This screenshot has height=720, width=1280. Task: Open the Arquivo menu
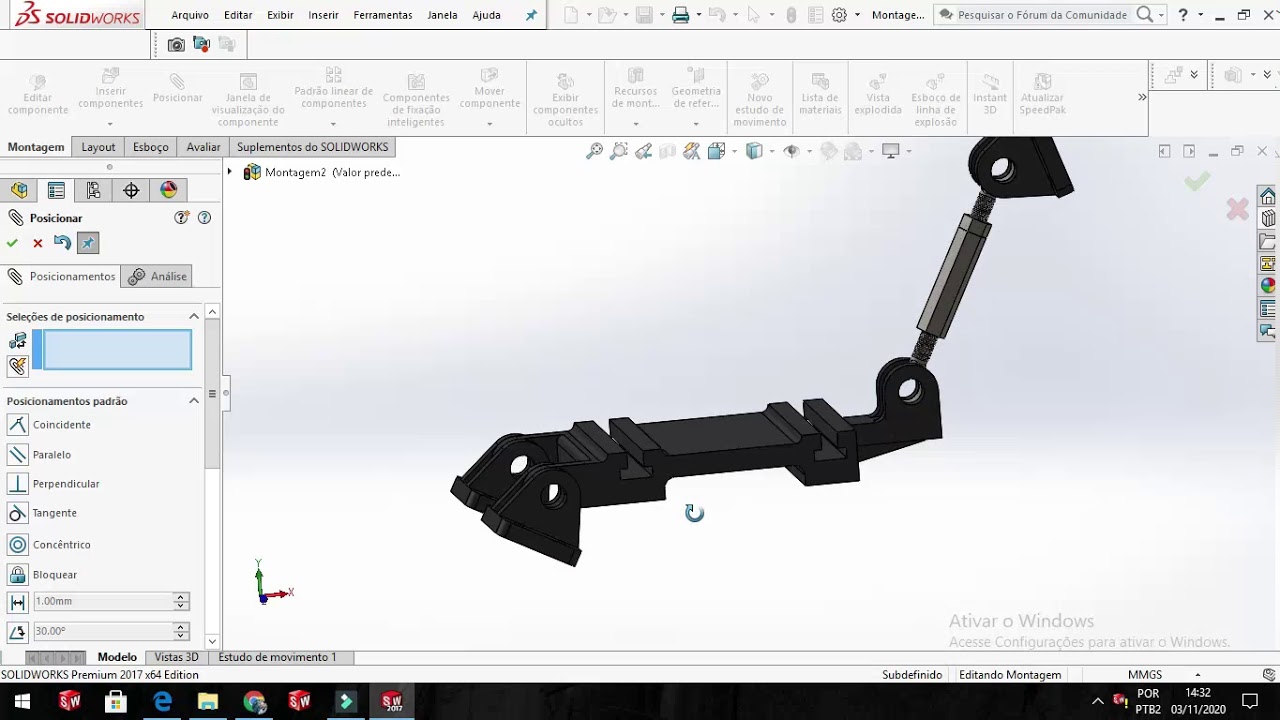click(190, 15)
